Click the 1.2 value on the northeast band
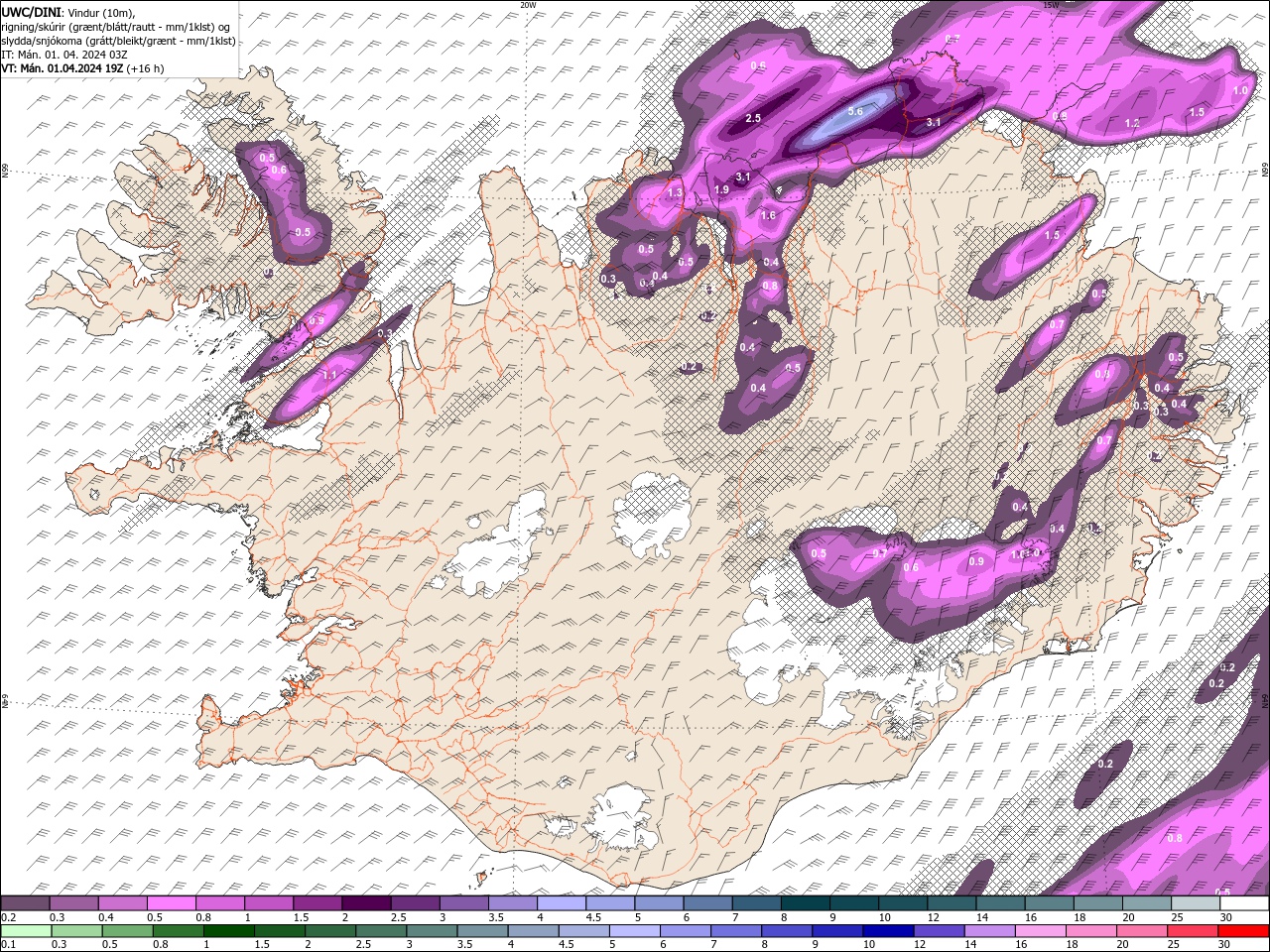Screen dimensions: 1270x952 [x=1132, y=123]
